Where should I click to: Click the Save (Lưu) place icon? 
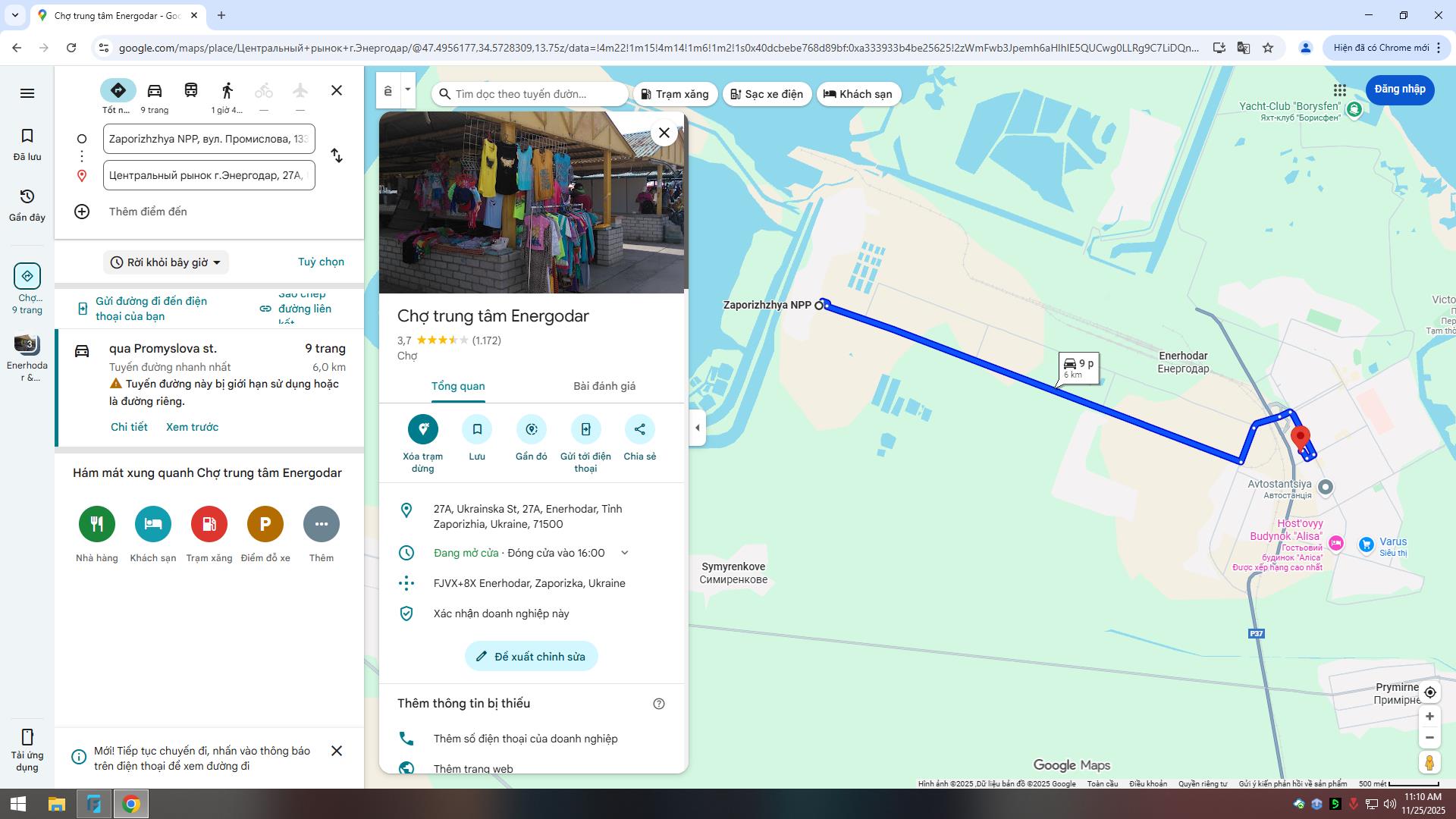click(x=477, y=430)
